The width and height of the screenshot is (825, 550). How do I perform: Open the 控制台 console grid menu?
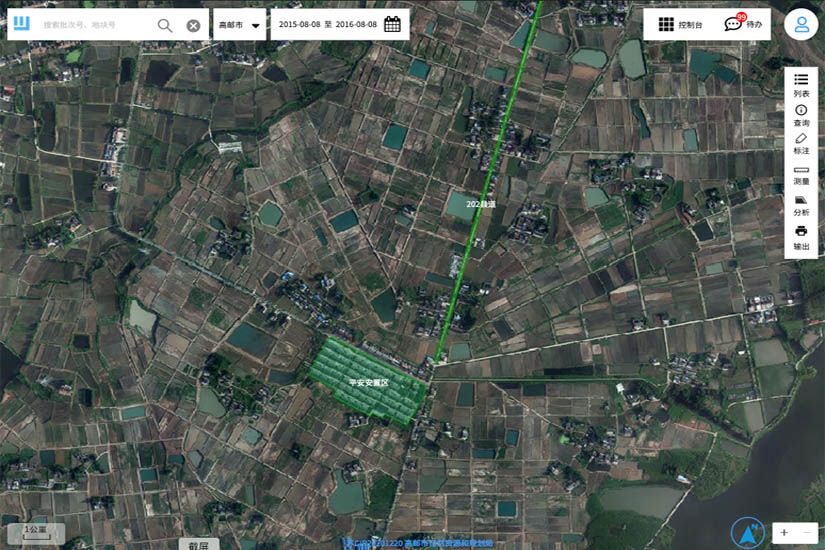click(x=680, y=25)
